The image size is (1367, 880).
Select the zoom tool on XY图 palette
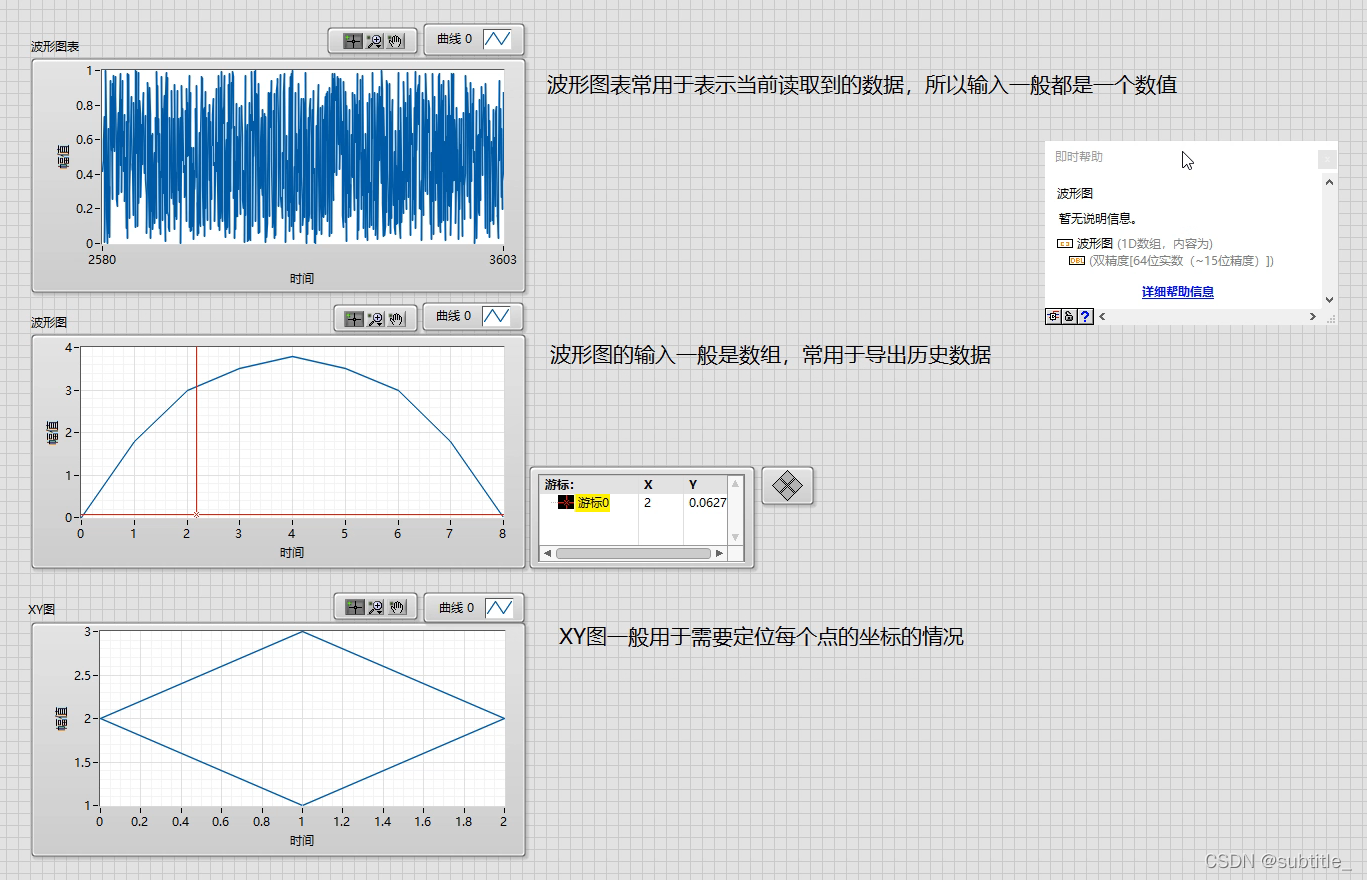376,607
